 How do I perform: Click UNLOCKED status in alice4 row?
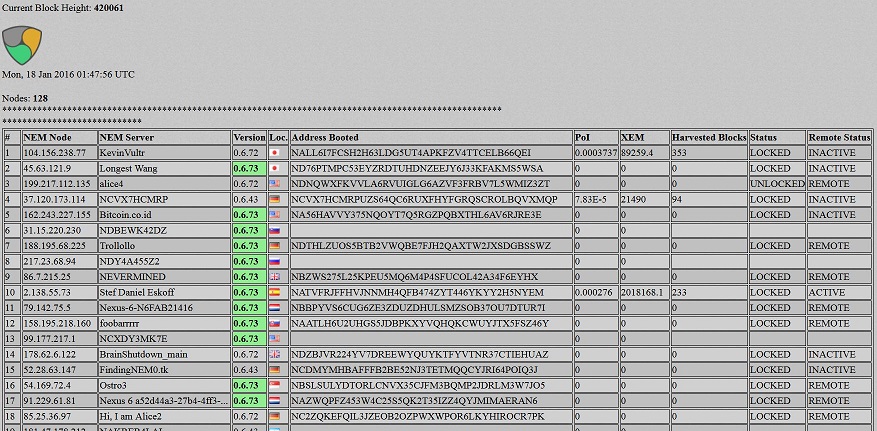pos(777,184)
